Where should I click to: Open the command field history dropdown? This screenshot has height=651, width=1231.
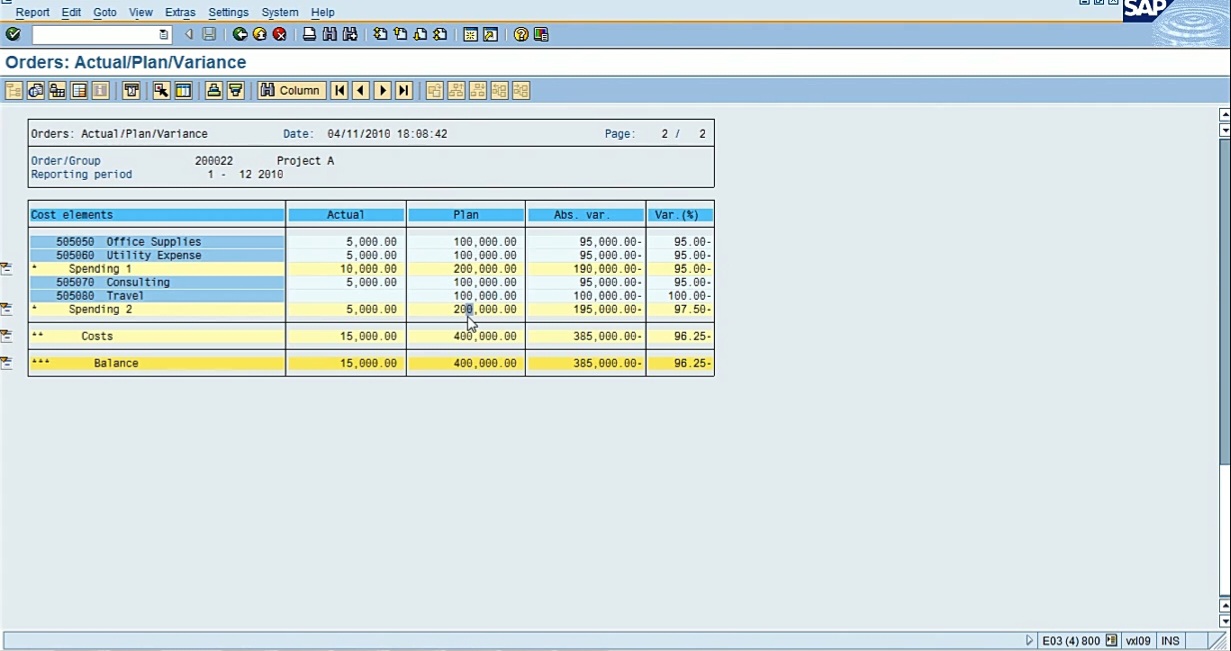pos(164,34)
